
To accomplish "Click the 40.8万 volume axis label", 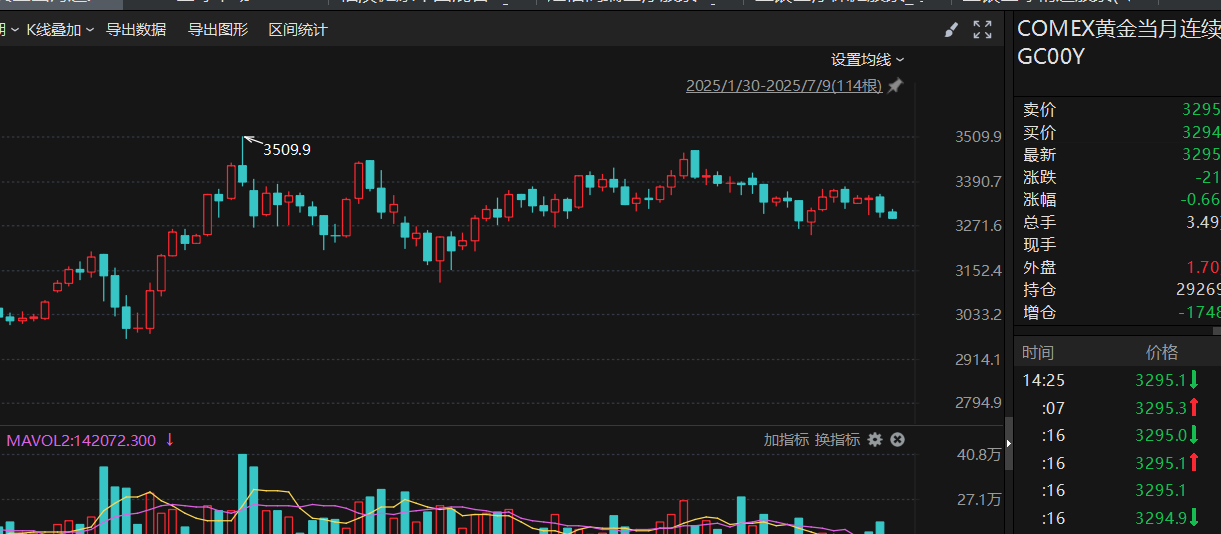I will (x=980, y=455).
